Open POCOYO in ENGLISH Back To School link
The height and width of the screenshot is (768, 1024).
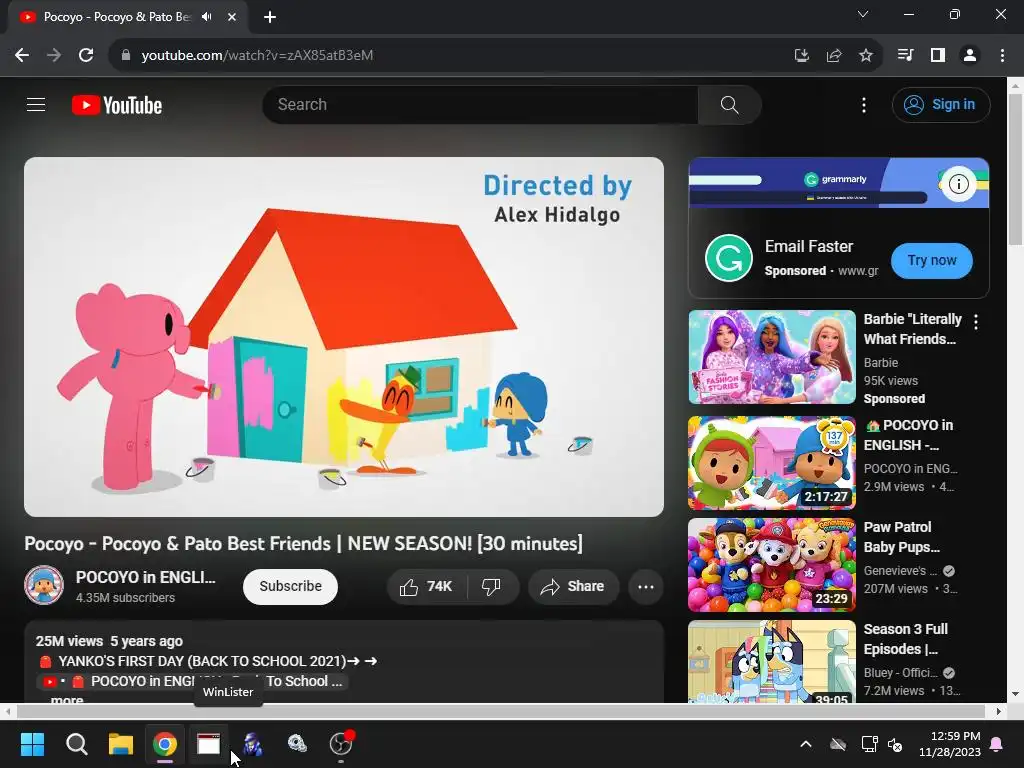coord(192,681)
